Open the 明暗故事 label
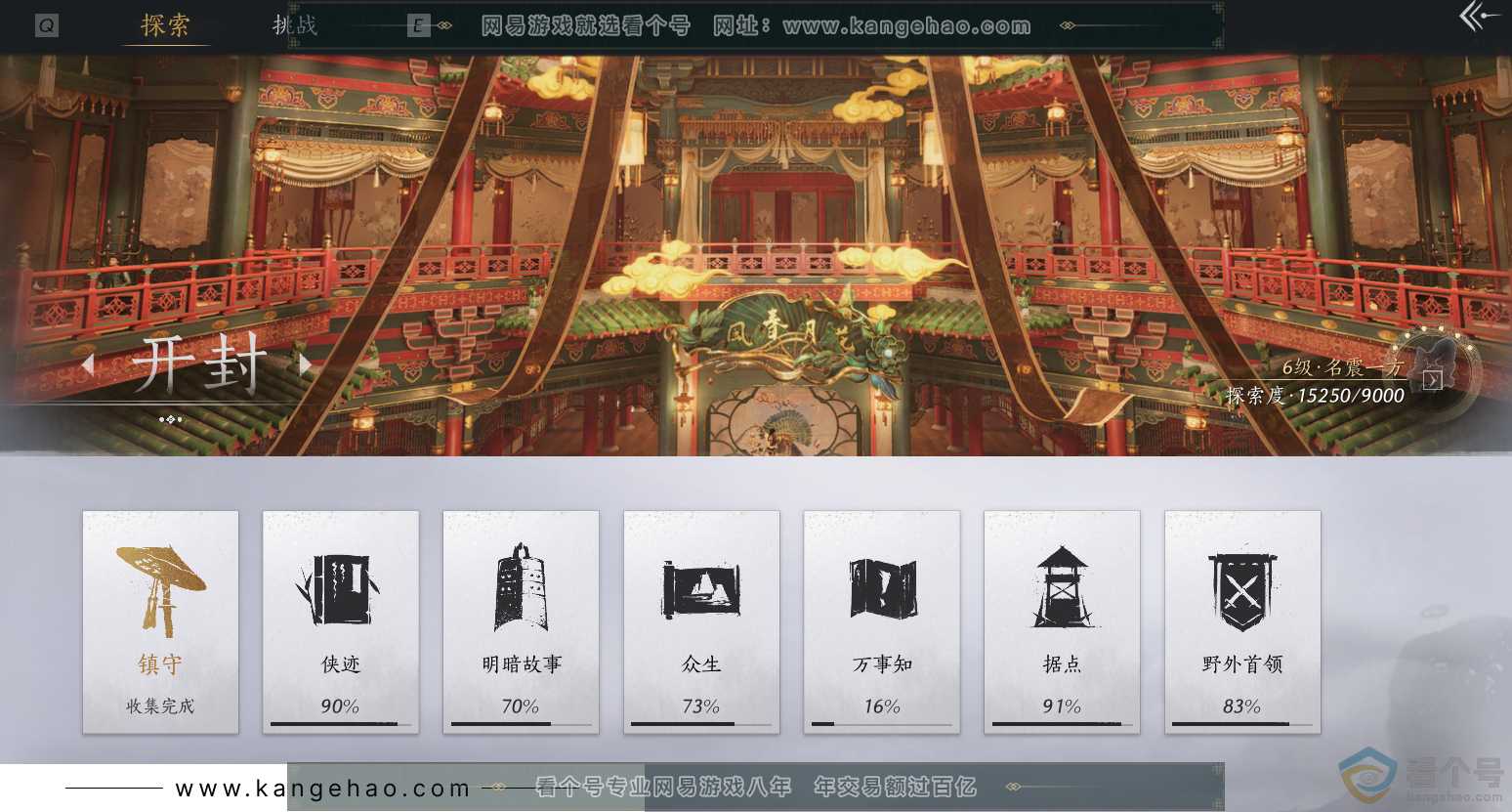Screen dimensions: 1512x812 [x=522, y=664]
